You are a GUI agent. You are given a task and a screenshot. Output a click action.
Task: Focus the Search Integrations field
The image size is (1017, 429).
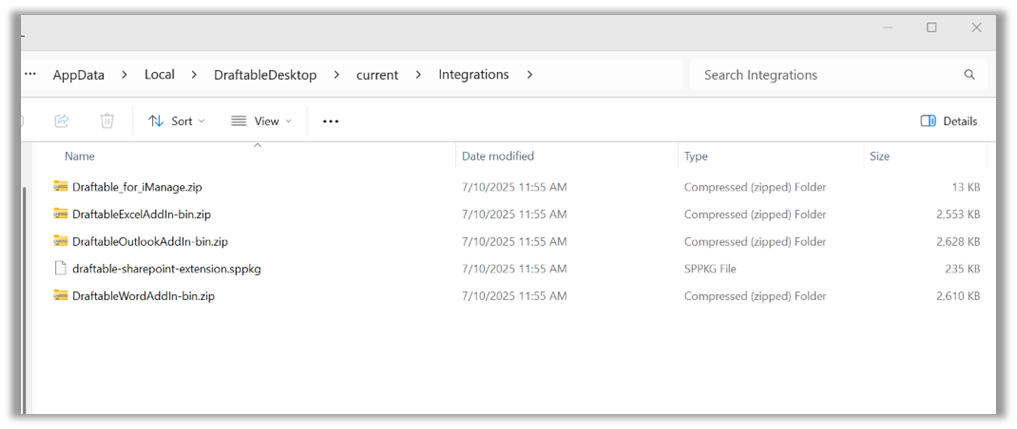pyautogui.click(x=838, y=75)
